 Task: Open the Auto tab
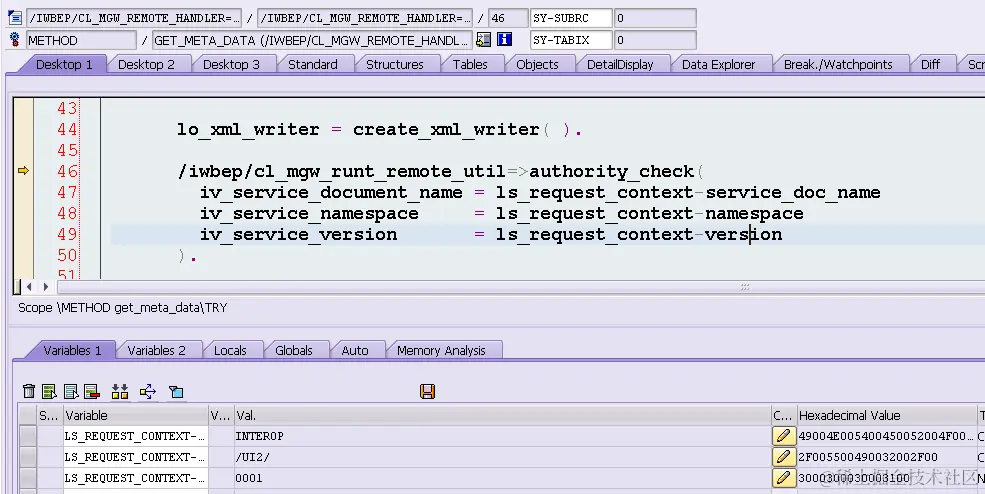click(x=355, y=350)
